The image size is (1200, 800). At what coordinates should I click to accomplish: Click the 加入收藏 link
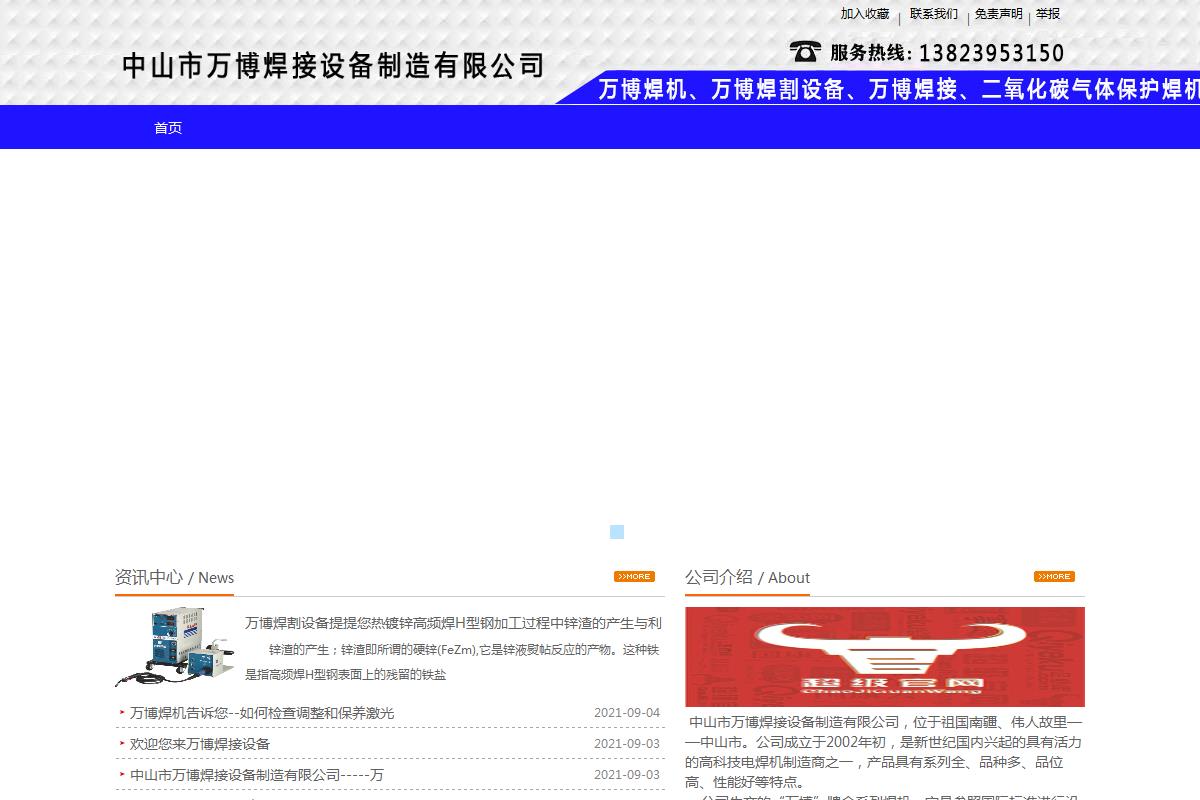pos(865,14)
